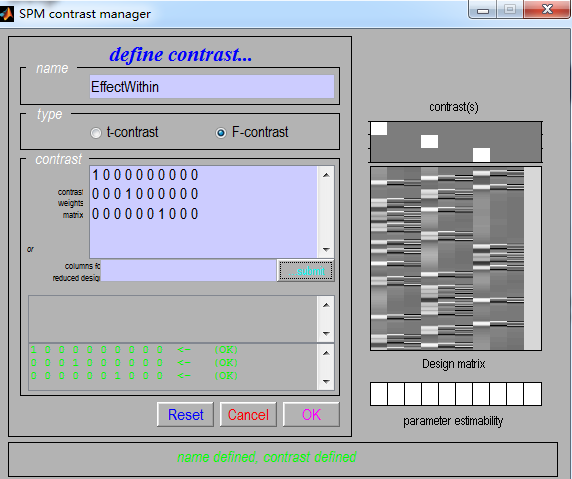Click the Design matrix image
Screen dimensions: 572x479
[x=456, y=258]
